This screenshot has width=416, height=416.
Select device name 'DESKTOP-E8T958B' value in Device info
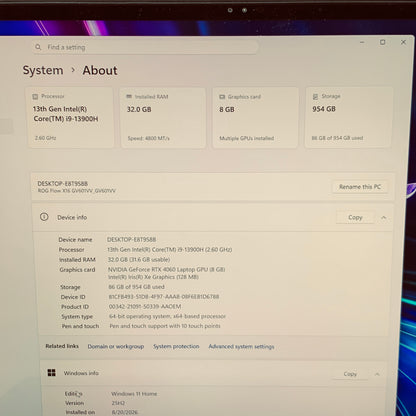[131, 240]
